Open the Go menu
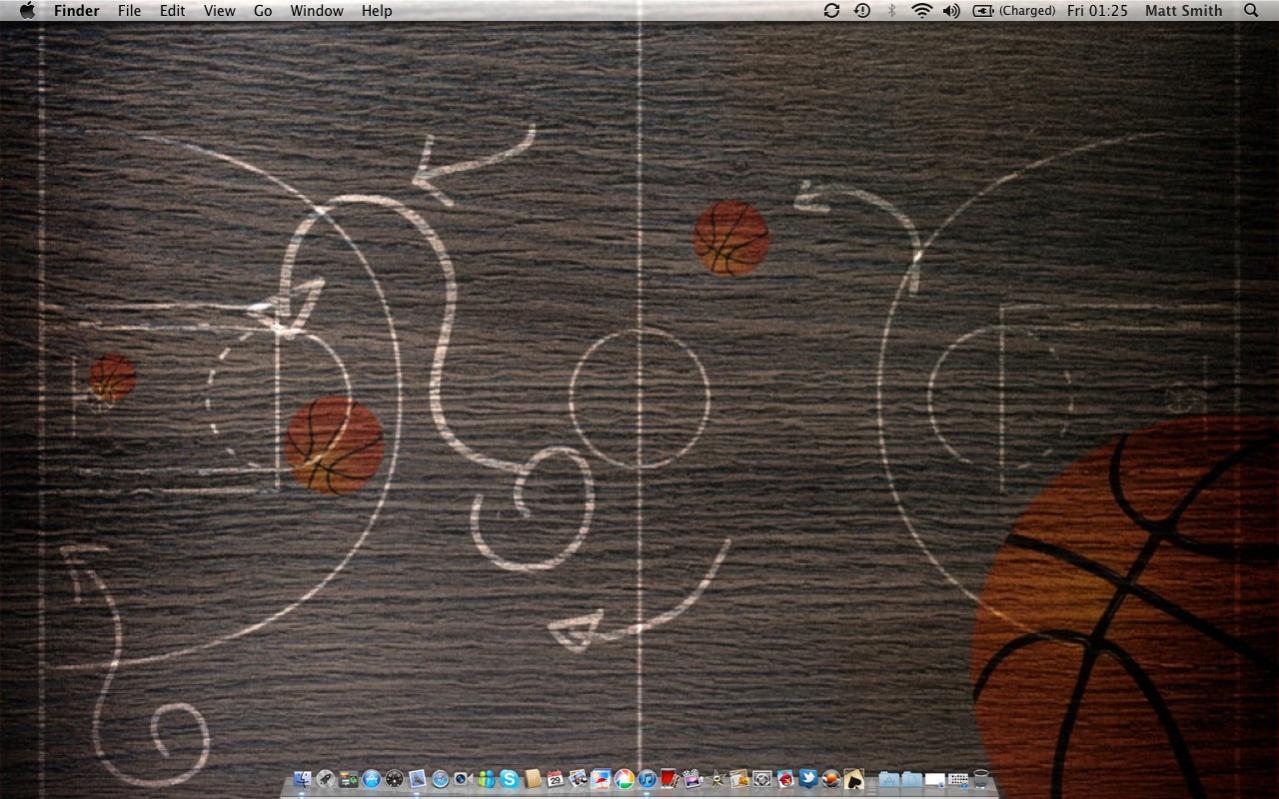This screenshot has width=1279, height=799. click(263, 10)
